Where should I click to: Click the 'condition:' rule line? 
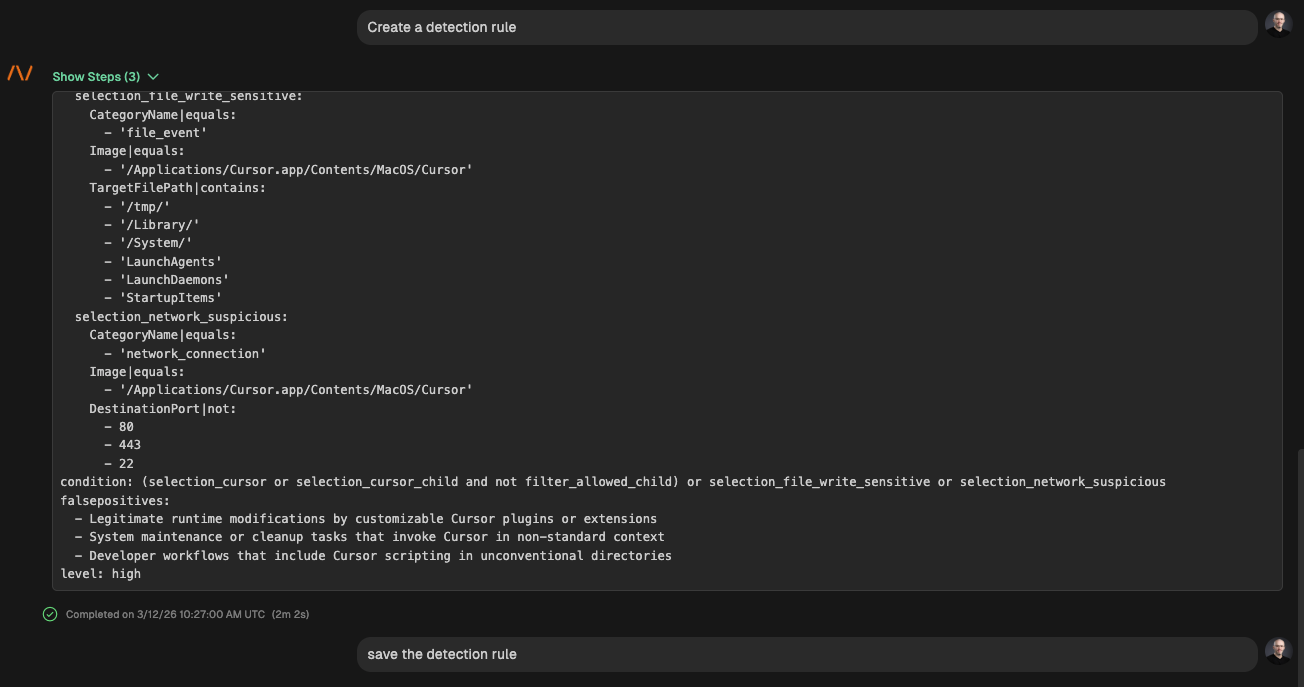[613, 482]
